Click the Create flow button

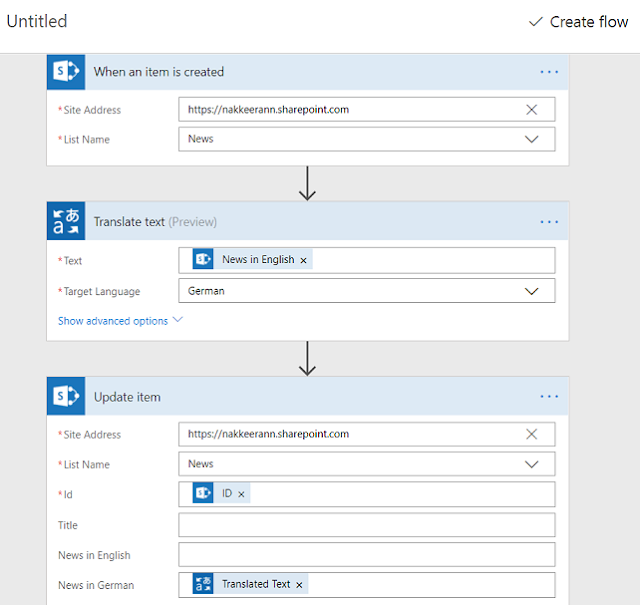[578, 22]
